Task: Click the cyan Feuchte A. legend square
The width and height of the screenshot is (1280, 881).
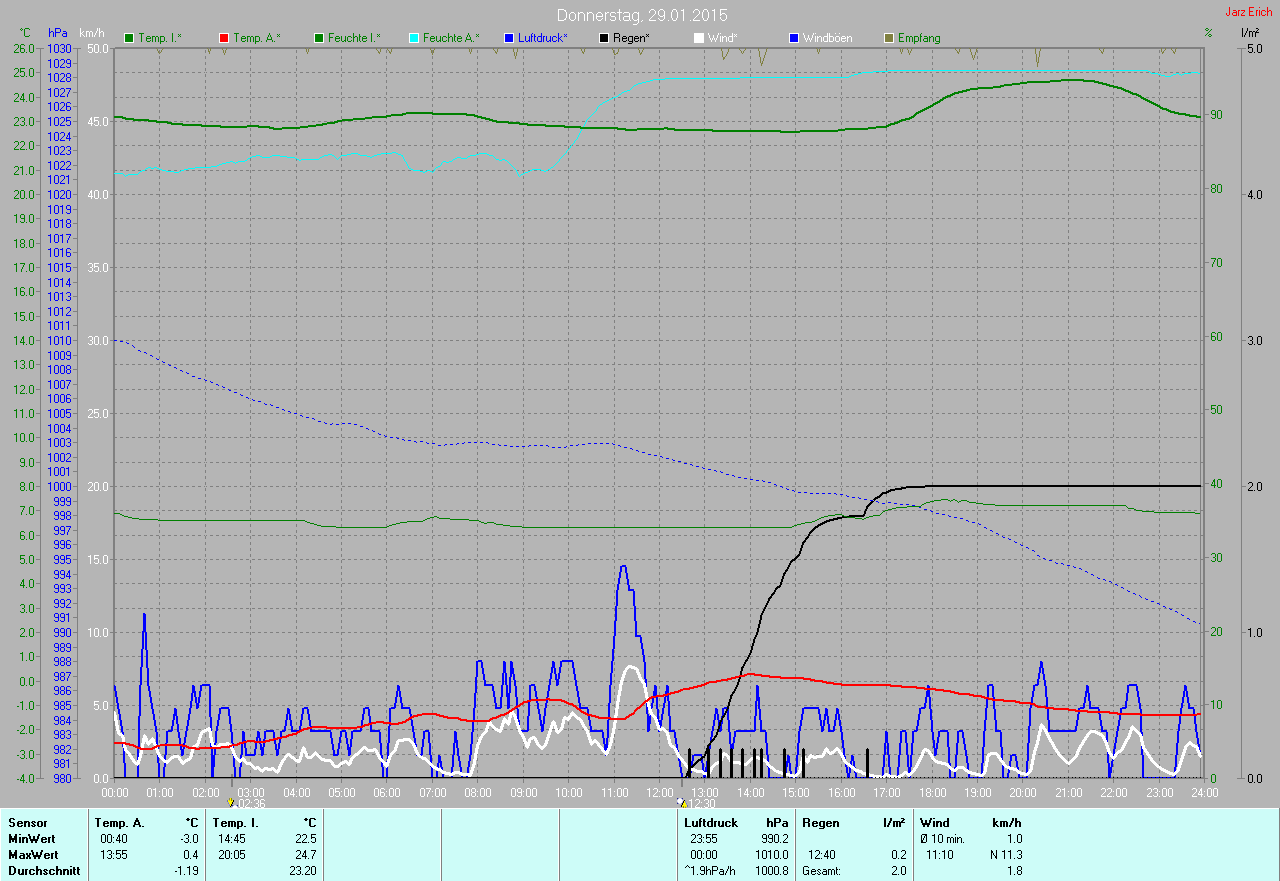Action: (414, 38)
